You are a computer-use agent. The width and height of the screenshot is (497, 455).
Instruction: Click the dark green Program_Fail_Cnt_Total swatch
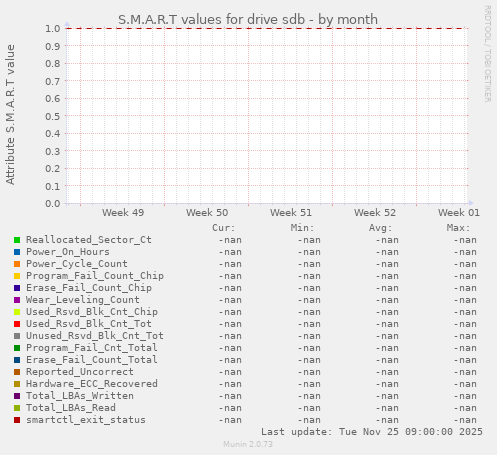click(17, 348)
